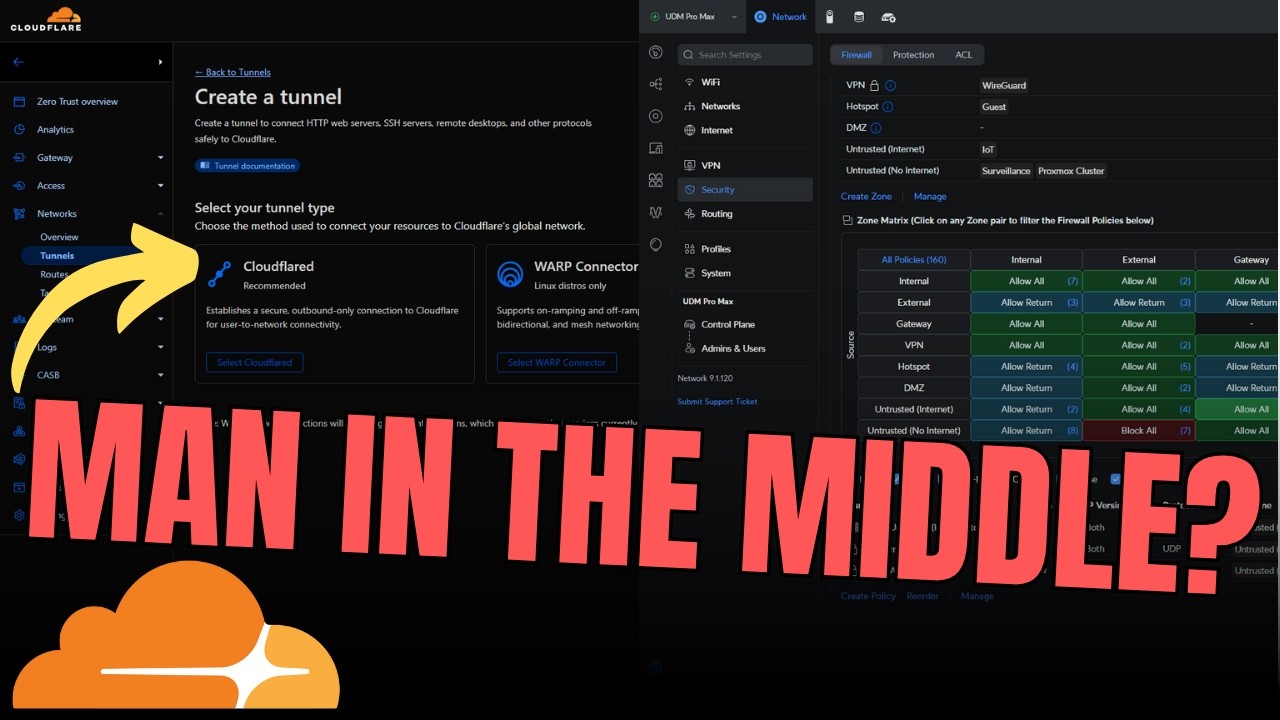Click the Select Cloudflared button
This screenshot has width=1280, height=720.
[255, 363]
